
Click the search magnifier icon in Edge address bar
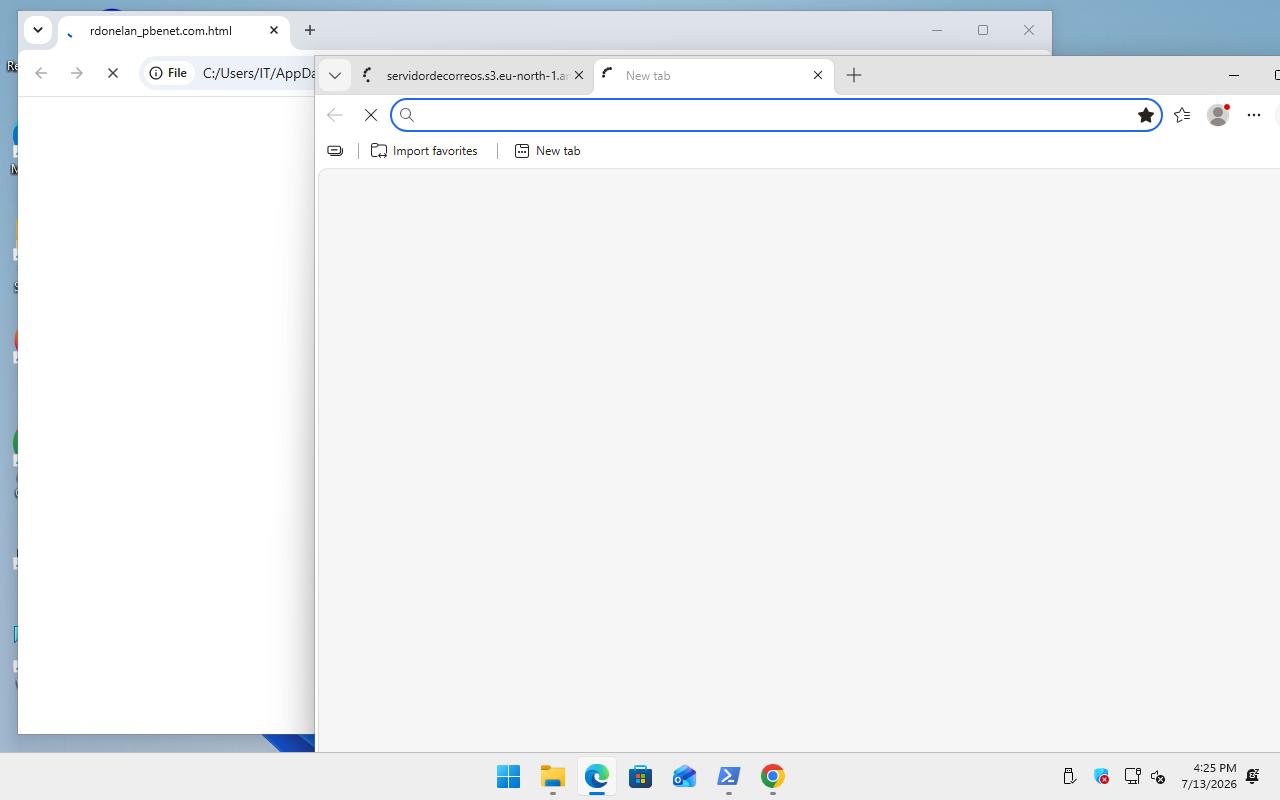407,115
